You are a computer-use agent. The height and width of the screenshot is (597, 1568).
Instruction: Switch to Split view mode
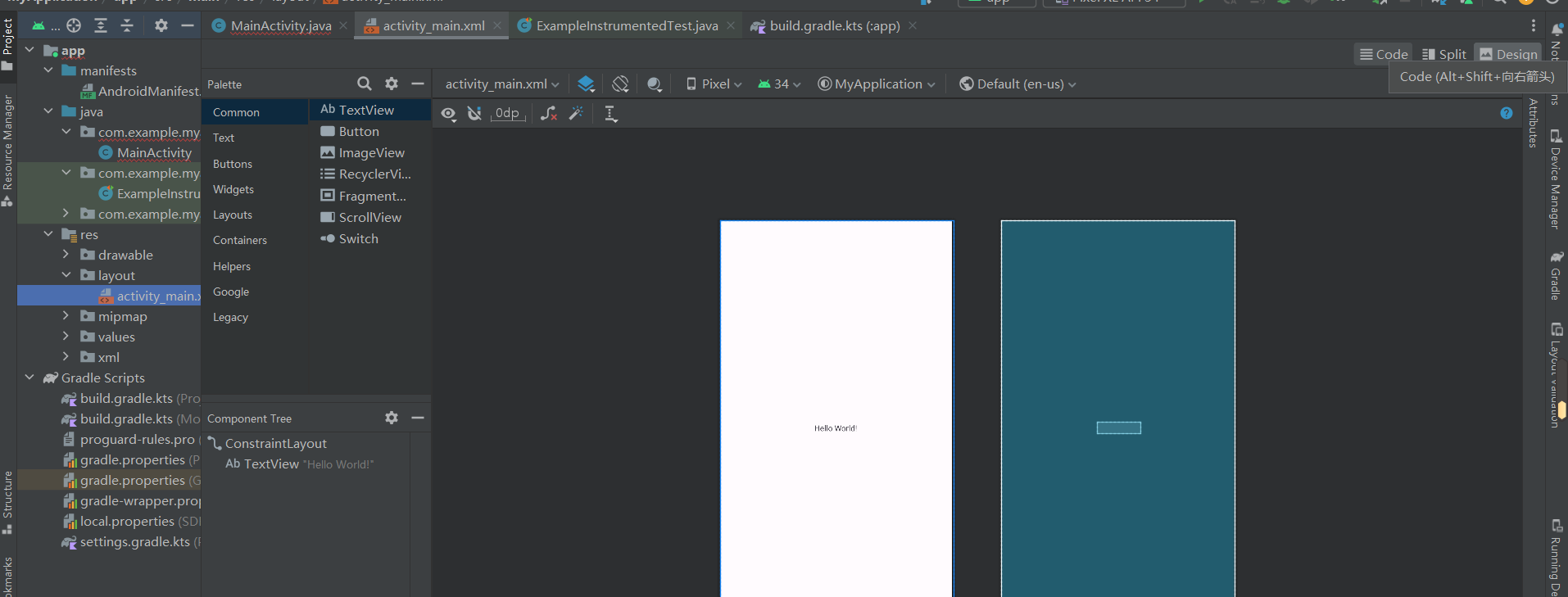(1443, 54)
